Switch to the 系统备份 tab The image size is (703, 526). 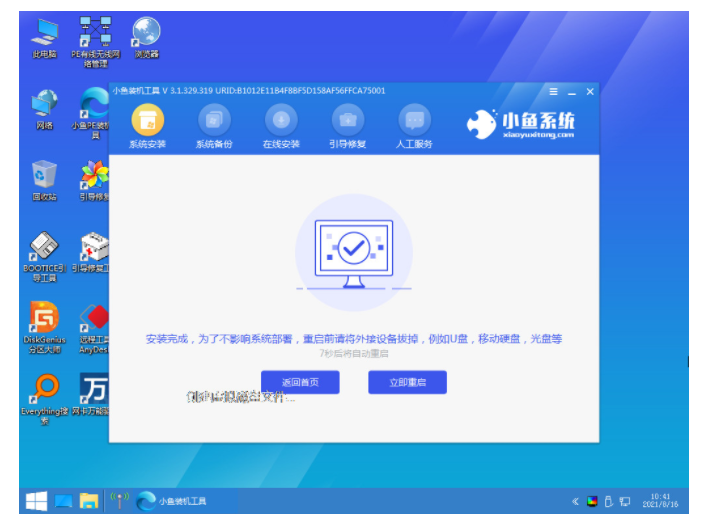214,122
